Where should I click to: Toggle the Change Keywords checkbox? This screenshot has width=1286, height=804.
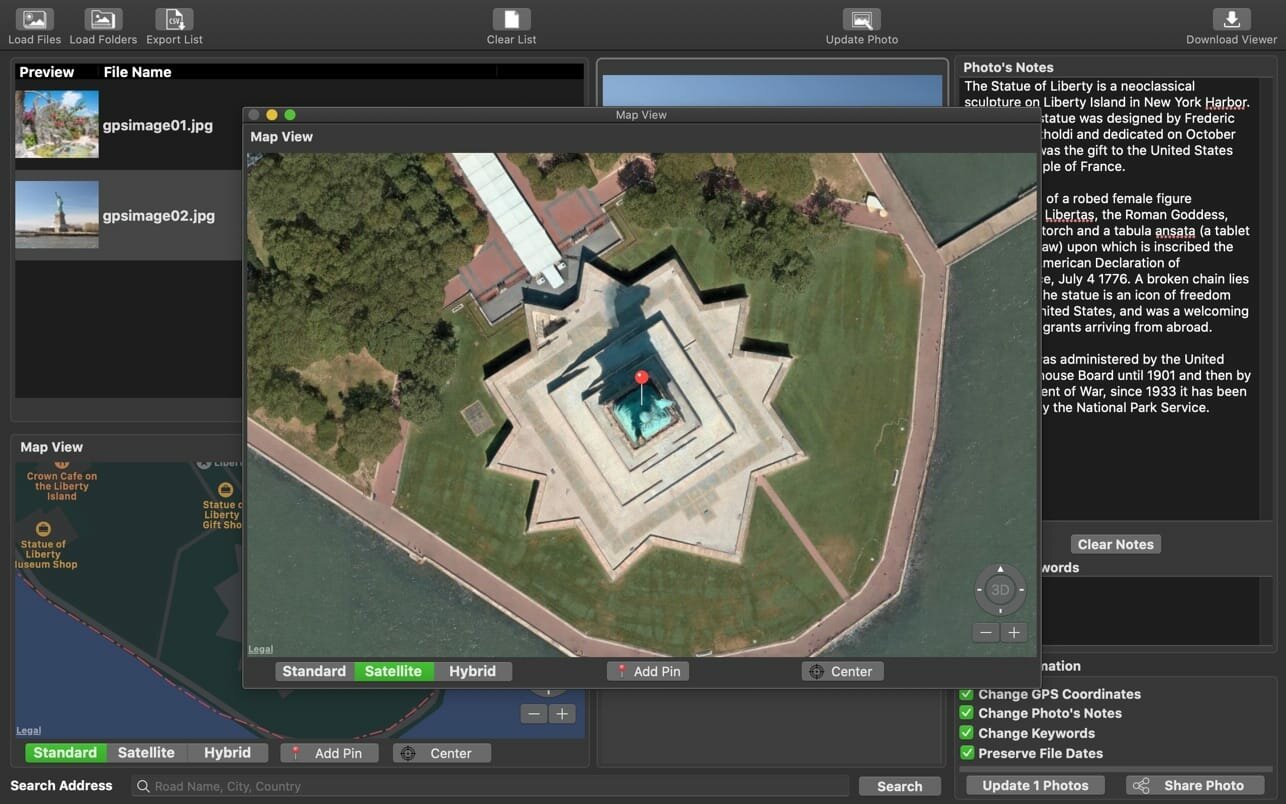pos(967,733)
